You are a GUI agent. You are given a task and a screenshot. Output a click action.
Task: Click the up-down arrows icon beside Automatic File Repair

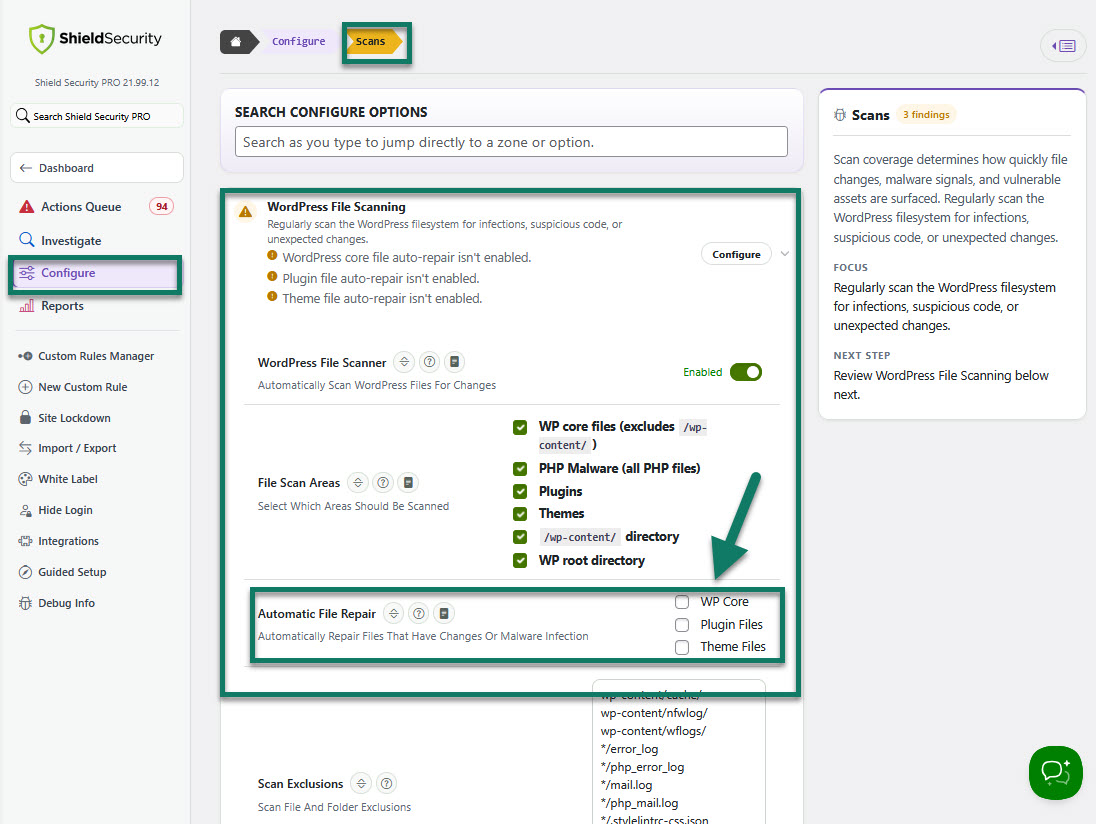coord(394,614)
